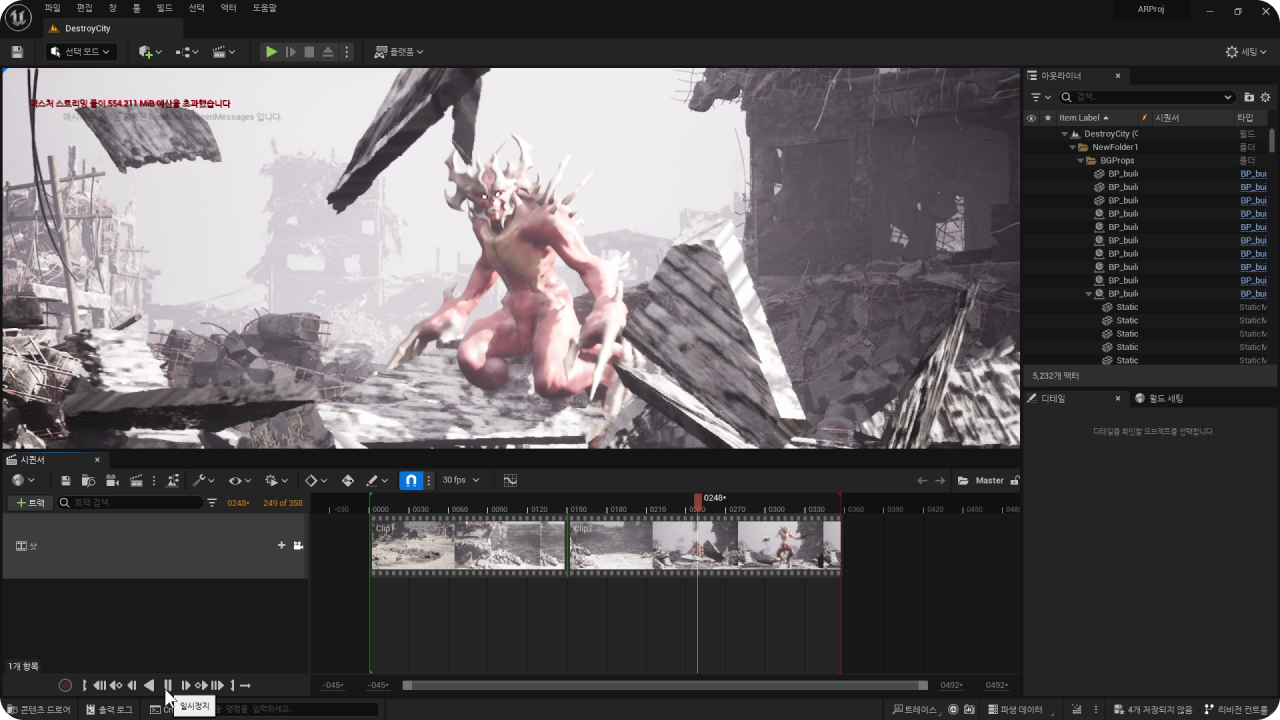Open the Output Log
This screenshot has width=1280, height=720.
coord(110,710)
